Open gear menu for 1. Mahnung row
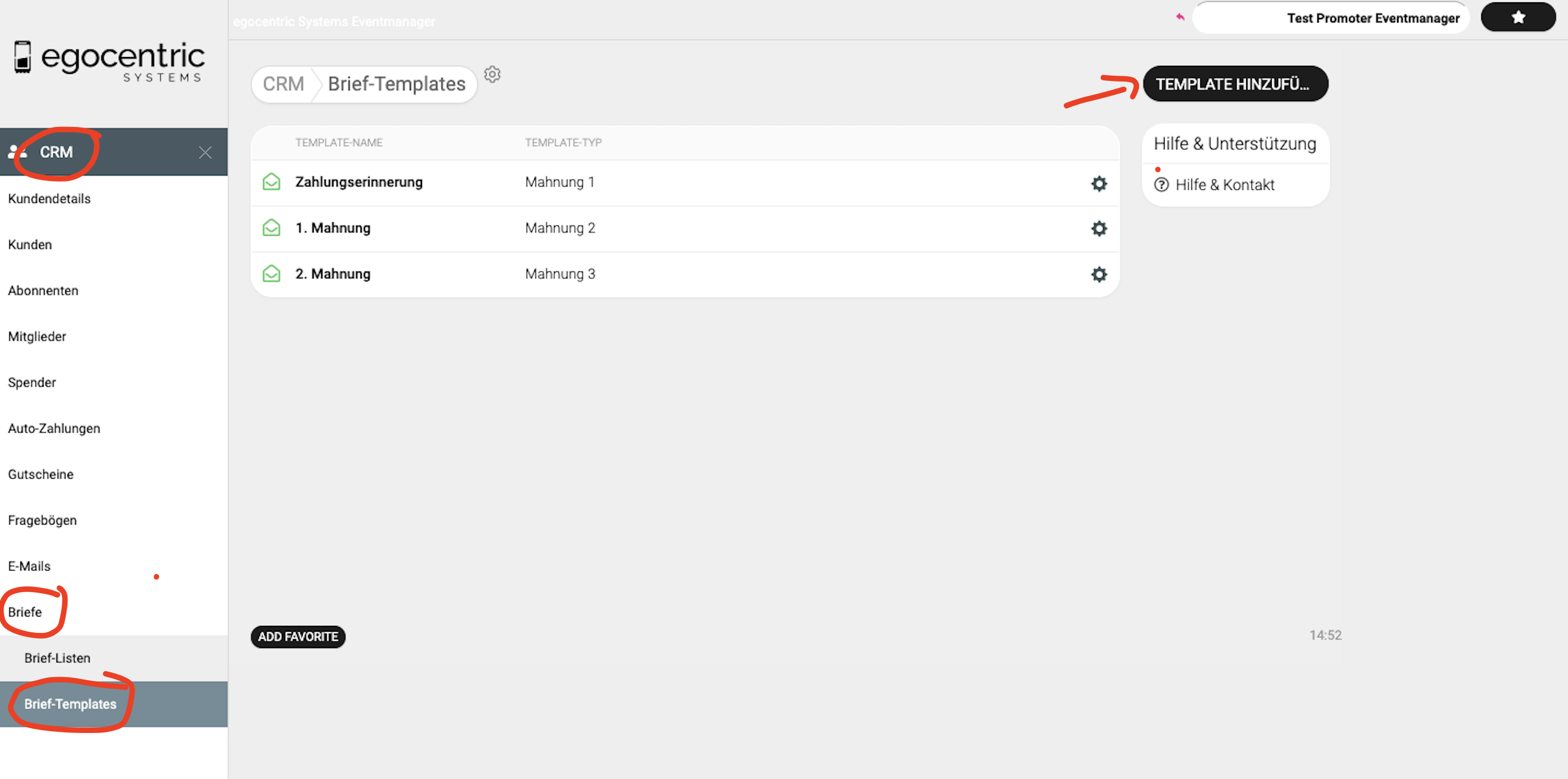This screenshot has height=779, width=1568. [x=1098, y=228]
